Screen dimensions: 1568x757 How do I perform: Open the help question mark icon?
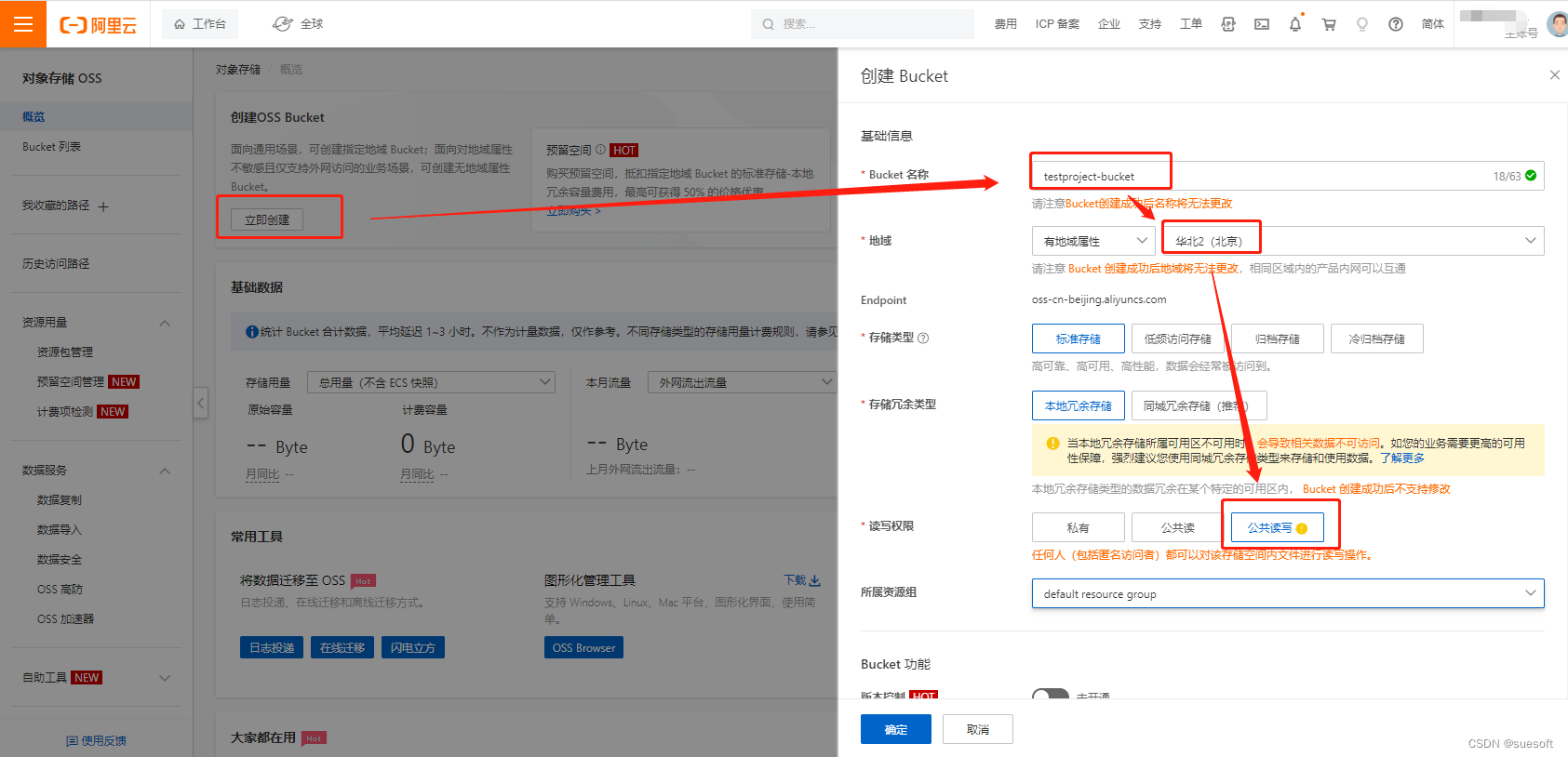pyautogui.click(x=1396, y=24)
